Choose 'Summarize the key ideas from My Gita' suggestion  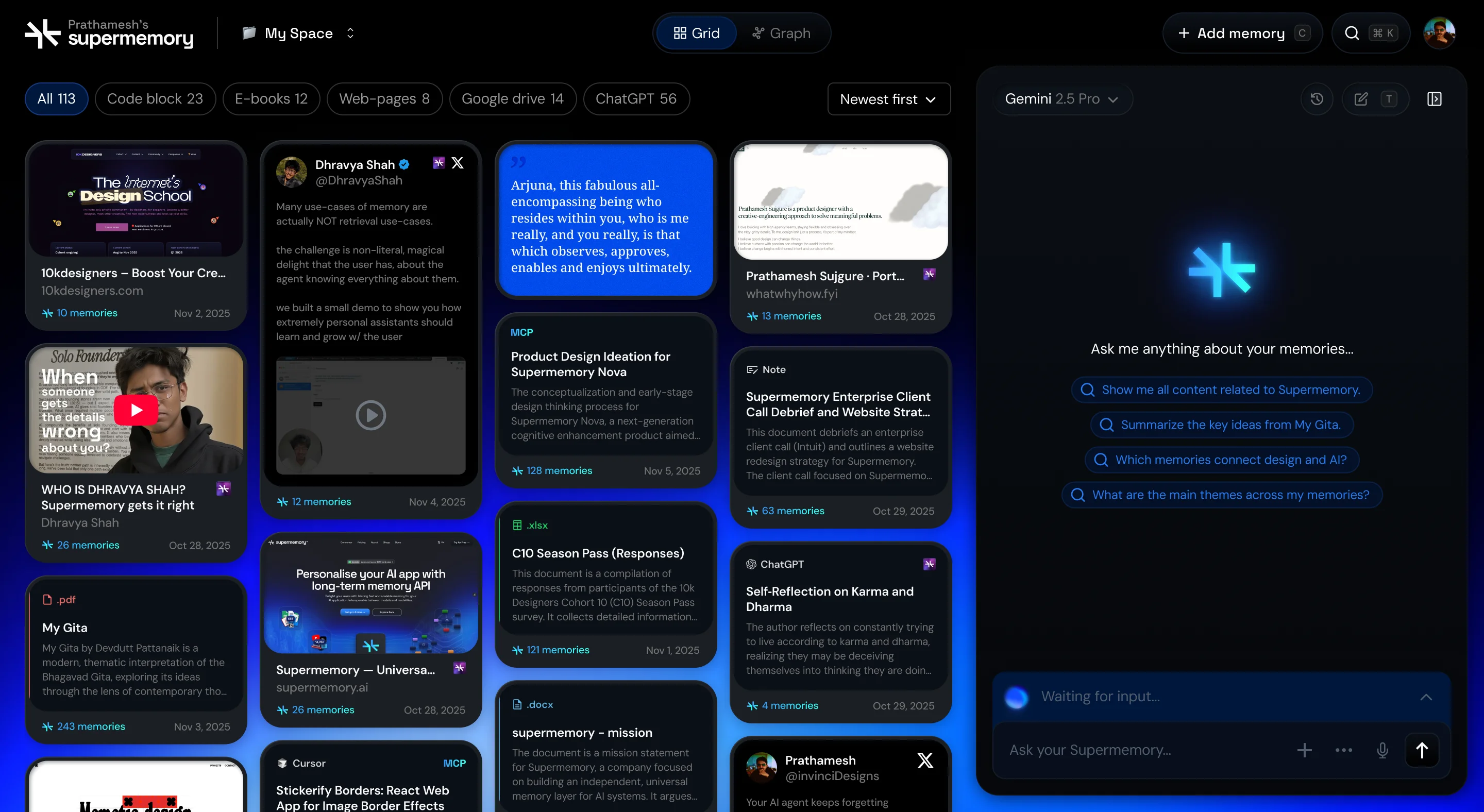[1221, 425]
